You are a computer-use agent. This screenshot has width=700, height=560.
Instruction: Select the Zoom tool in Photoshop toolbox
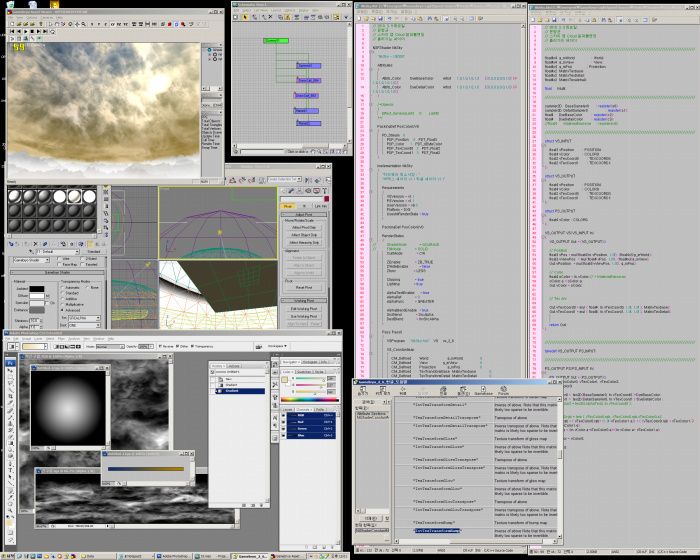coord(10,510)
